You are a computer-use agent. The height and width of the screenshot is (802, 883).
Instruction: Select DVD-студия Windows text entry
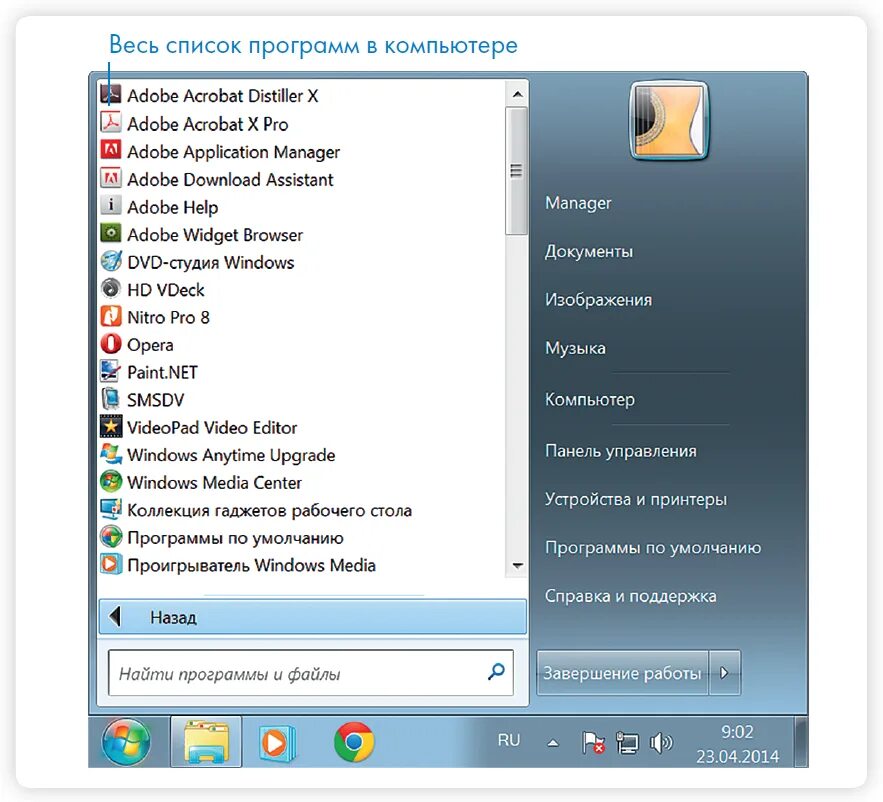point(211,262)
